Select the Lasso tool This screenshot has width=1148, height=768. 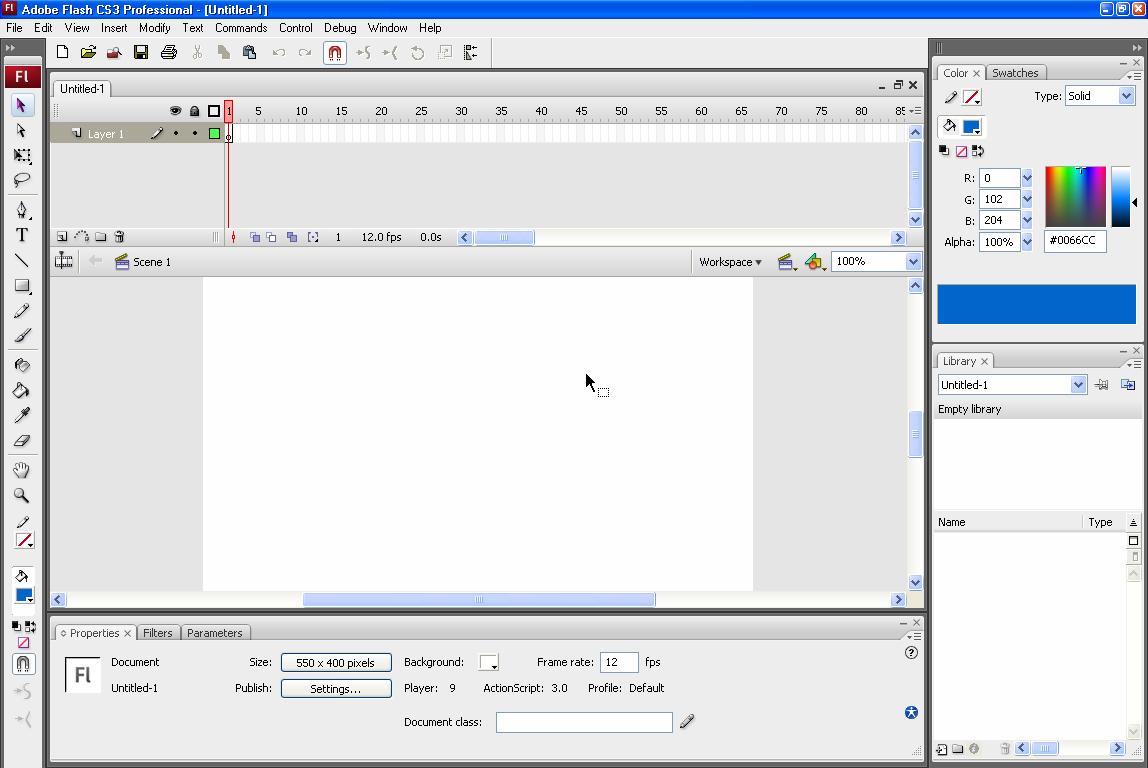pyautogui.click(x=21, y=181)
